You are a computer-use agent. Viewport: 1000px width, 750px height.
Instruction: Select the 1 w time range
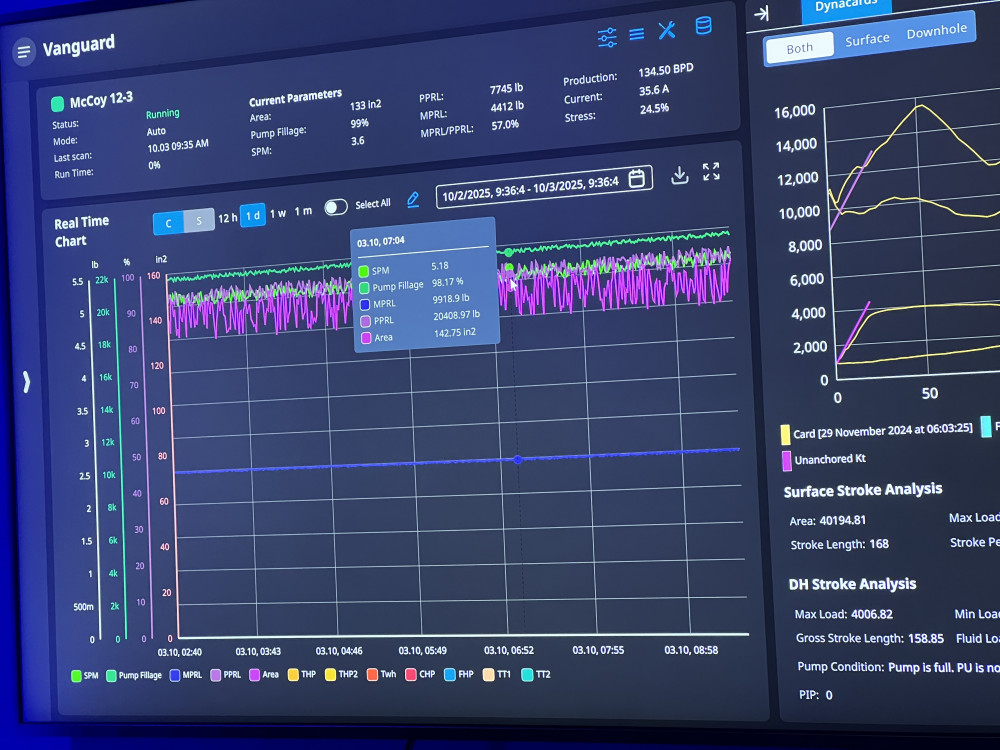click(x=277, y=213)
